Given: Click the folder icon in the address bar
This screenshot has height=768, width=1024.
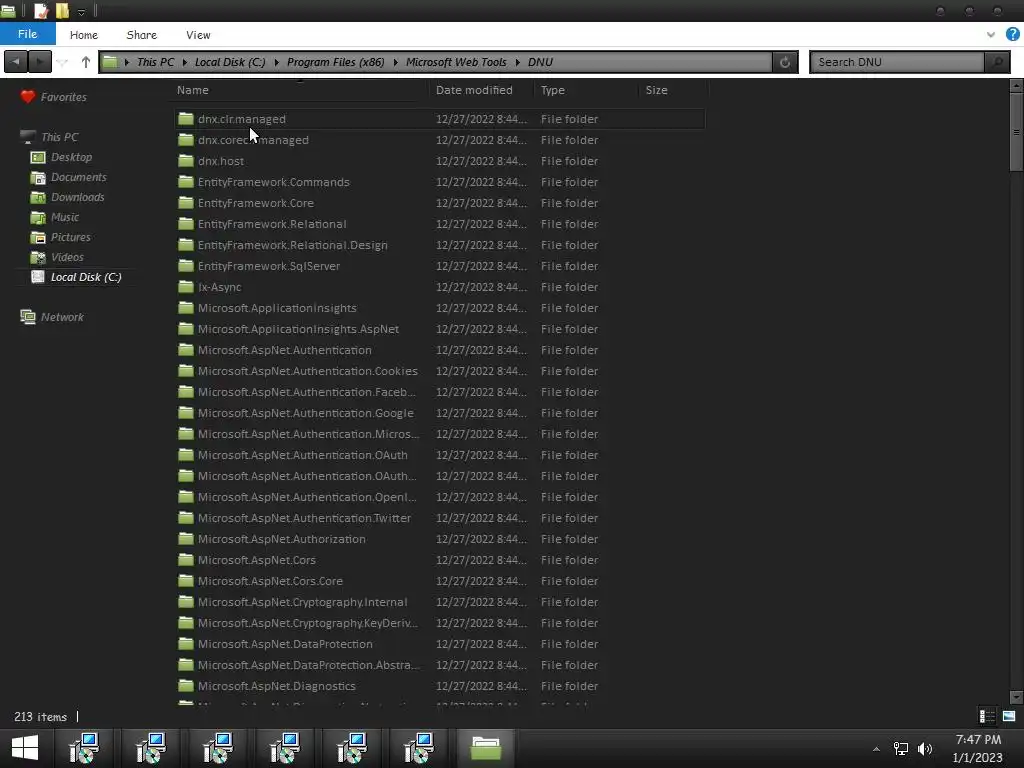Looking at the screenshot, I should 110,62.
